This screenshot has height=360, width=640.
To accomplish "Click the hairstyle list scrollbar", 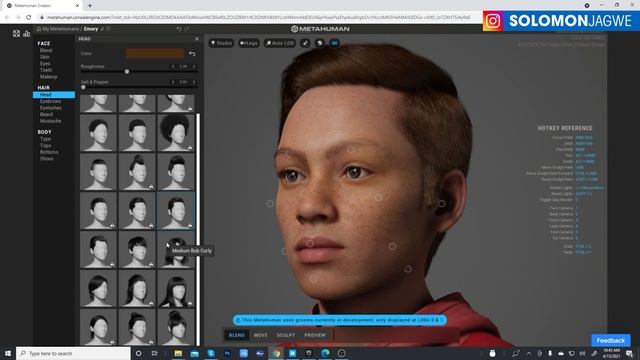I will click(198, 229).
